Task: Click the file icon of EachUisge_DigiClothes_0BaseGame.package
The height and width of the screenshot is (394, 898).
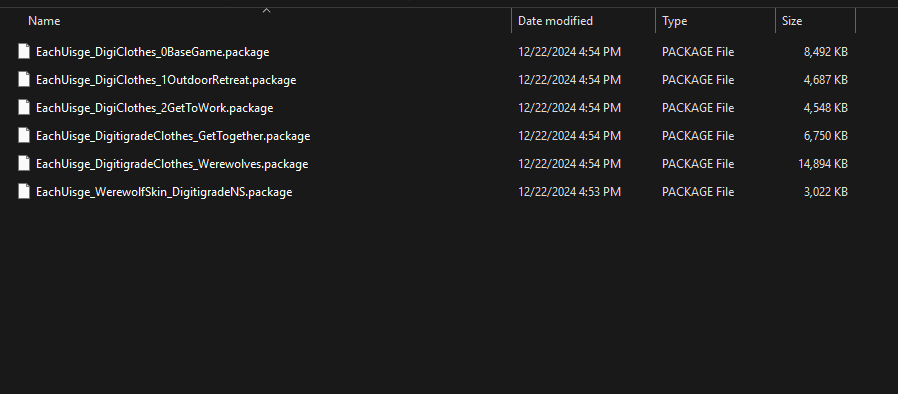Action: click(x=23, y=52)
